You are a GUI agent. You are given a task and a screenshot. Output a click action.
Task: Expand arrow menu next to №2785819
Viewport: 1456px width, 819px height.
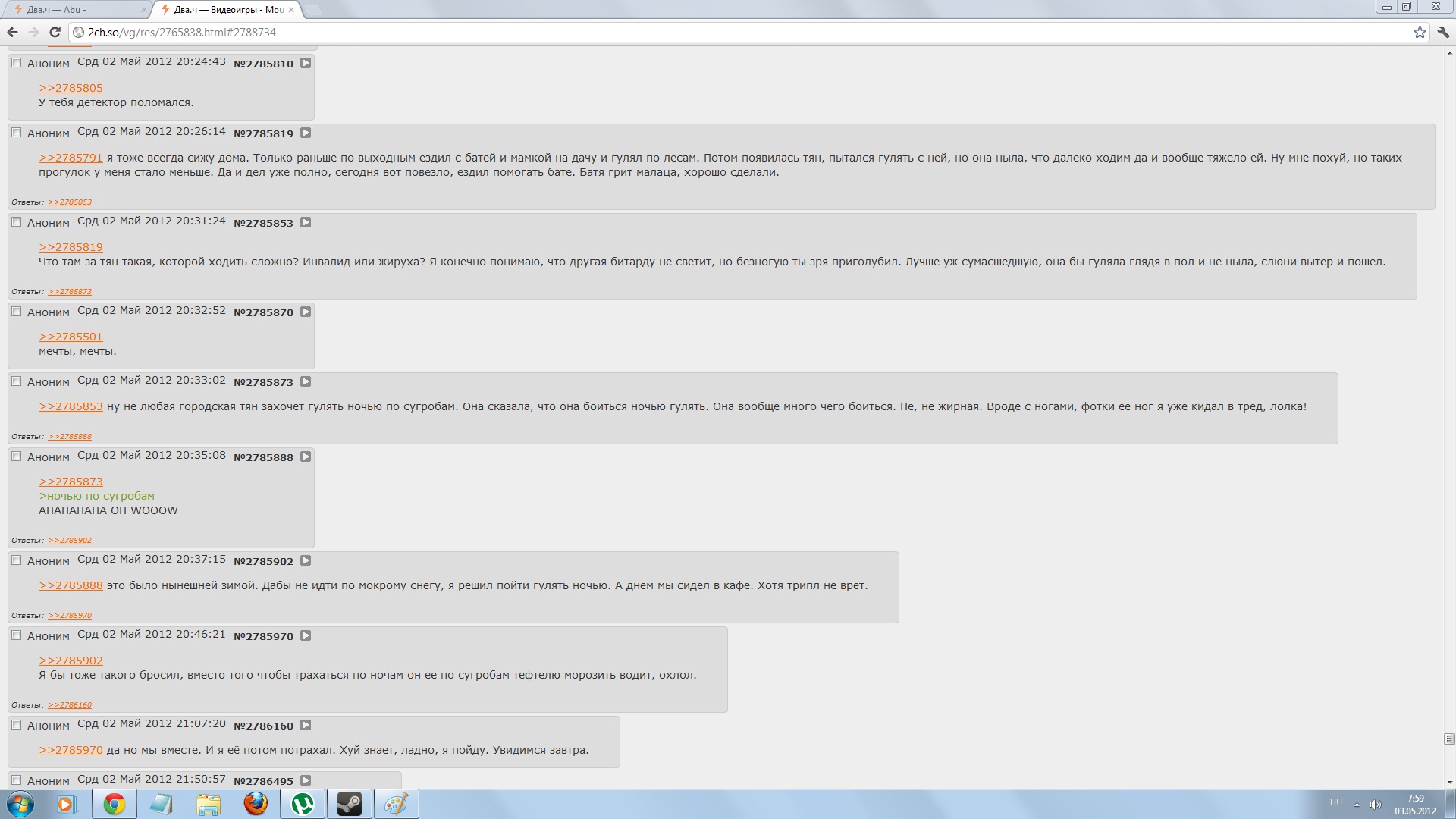(306, 133)
